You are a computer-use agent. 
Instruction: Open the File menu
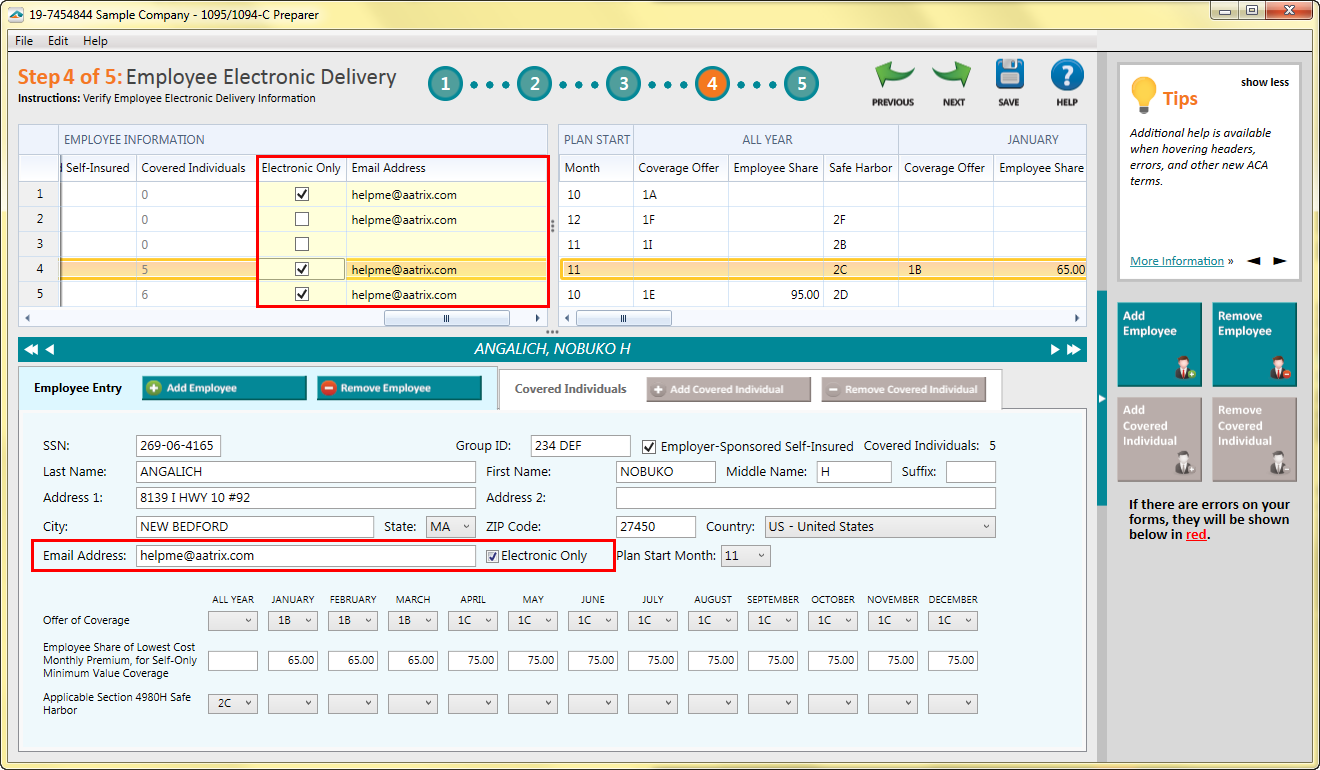coord(24,41)
